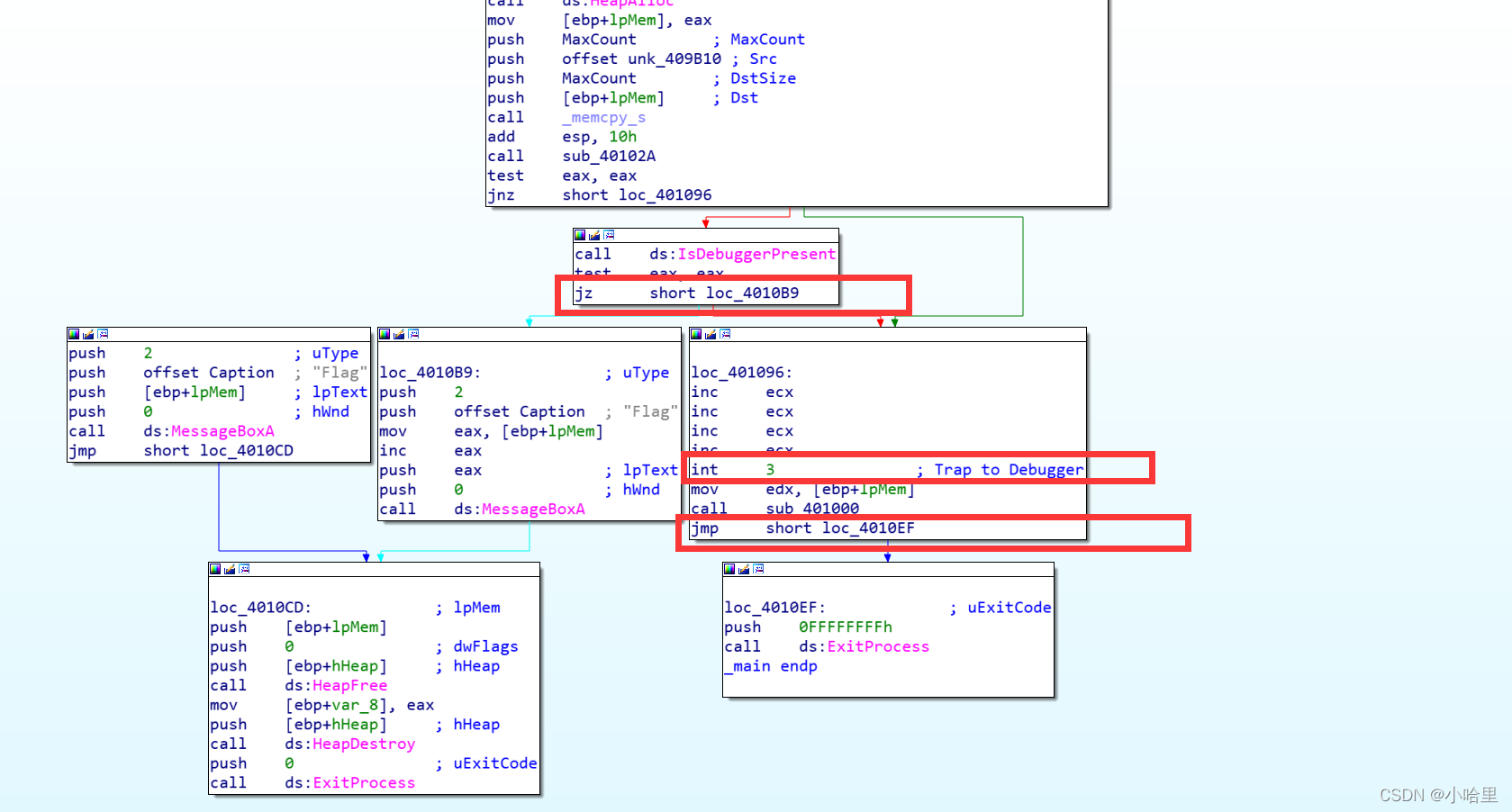Select the _memcpy_s call name
Viewport: 1512px width, 812px height.
point(603,117)
